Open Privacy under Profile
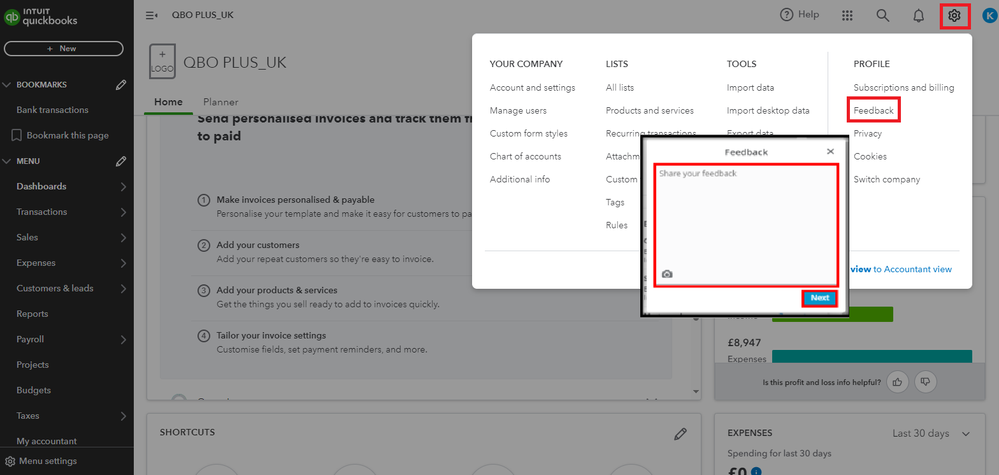Screen dimensions: 999x475 coord(867,134)
